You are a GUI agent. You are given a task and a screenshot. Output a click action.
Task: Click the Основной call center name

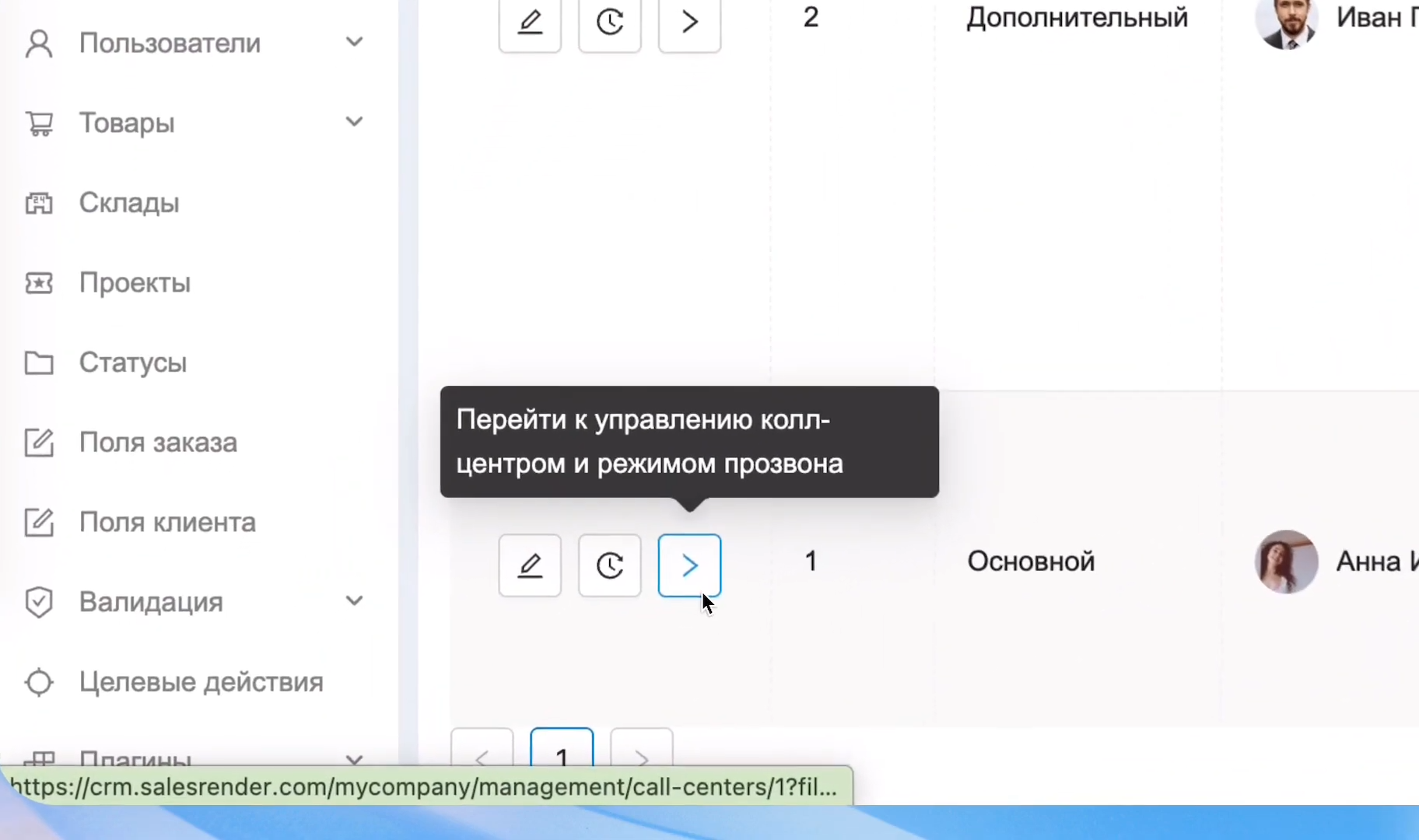1031,562
